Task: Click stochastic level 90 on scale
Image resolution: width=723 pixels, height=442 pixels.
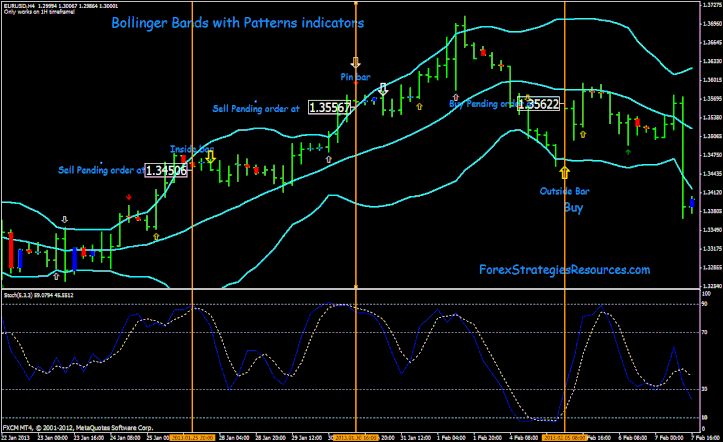Action: [705, 304]
